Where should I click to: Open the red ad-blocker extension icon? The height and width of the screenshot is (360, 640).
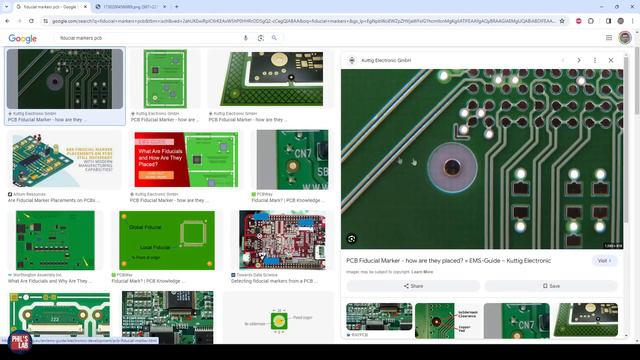click(578, 21)
